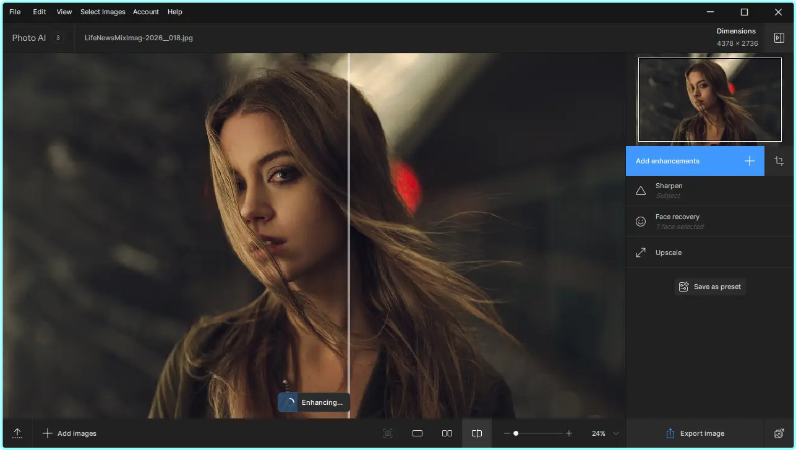This screenshot has height=450, width=796.
Task: Open the Help menu
Action: click(175, 12)
